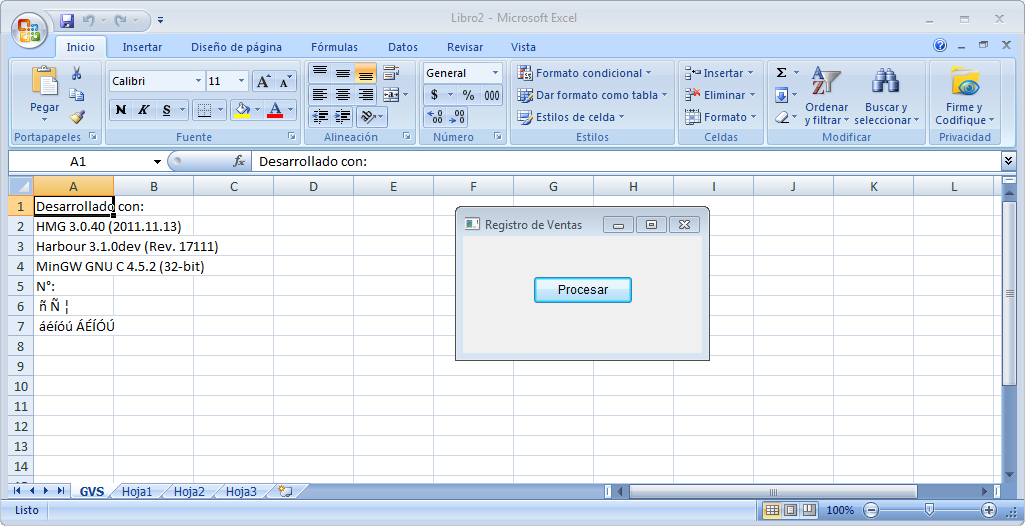Toggle underline S formatting
The image size is (1025, 526).
166,110
